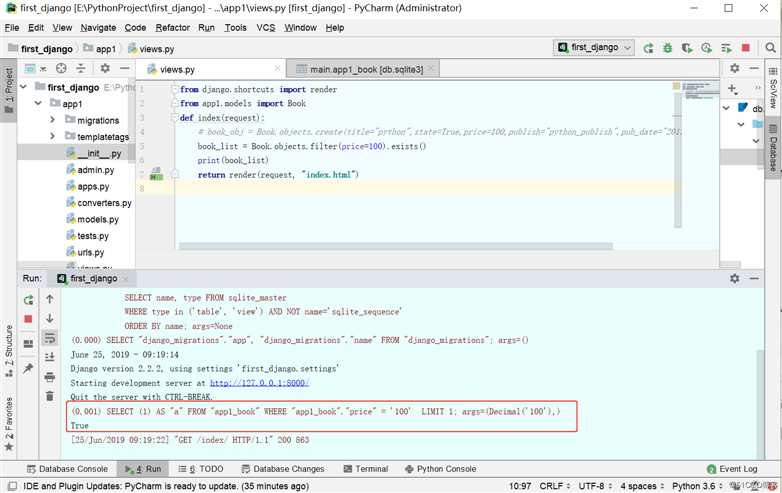Open the Python Console tool window
This screenshot has width=782, height=493.
(441, 469)
